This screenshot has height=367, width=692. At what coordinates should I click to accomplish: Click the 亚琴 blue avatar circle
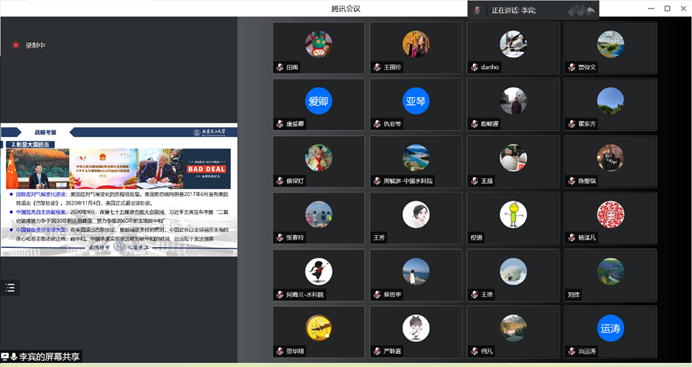pyautogui.click(x=416, y=101)
